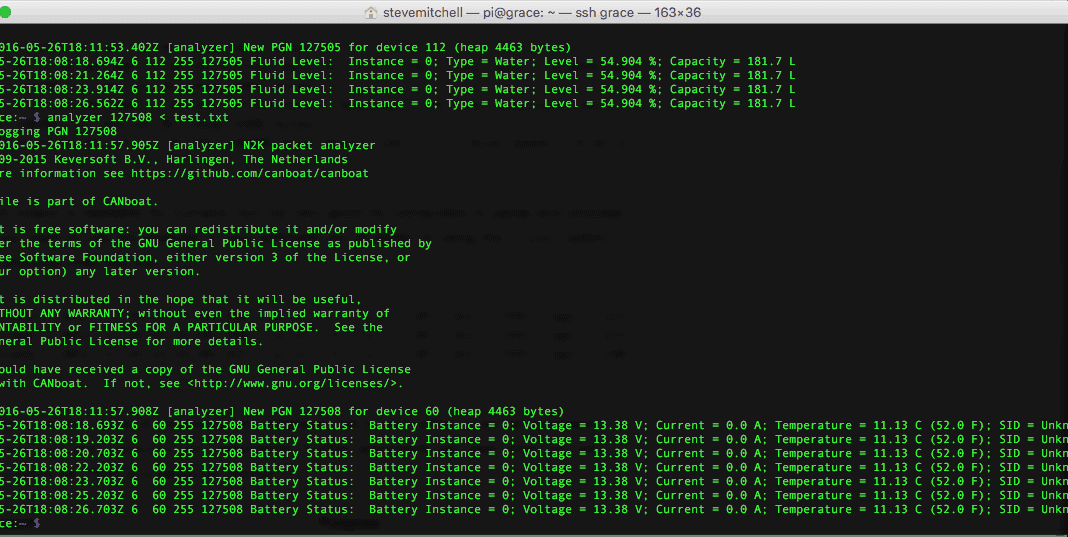Viewport: 1068px width, 537px height.
Task: Click 'either version 3 of the License, or' line
Action: pos(205,257)
